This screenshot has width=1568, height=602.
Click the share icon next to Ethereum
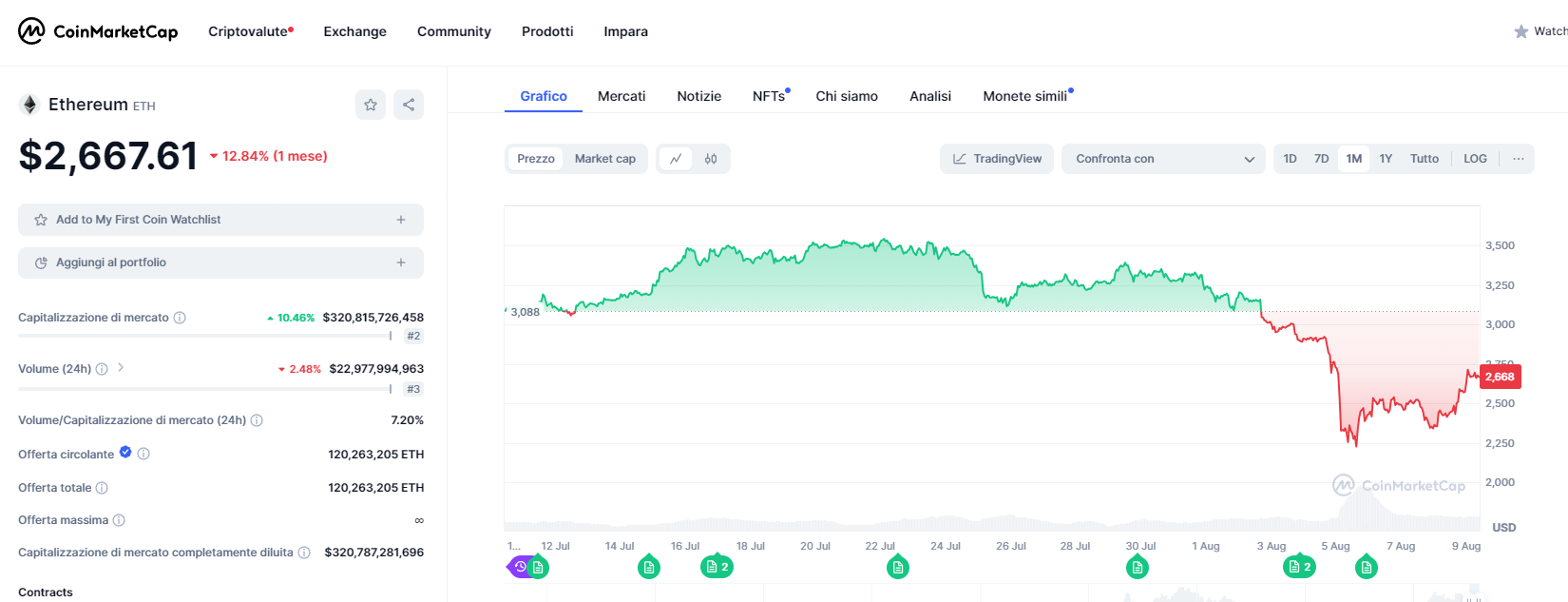(x=409, y=105)
